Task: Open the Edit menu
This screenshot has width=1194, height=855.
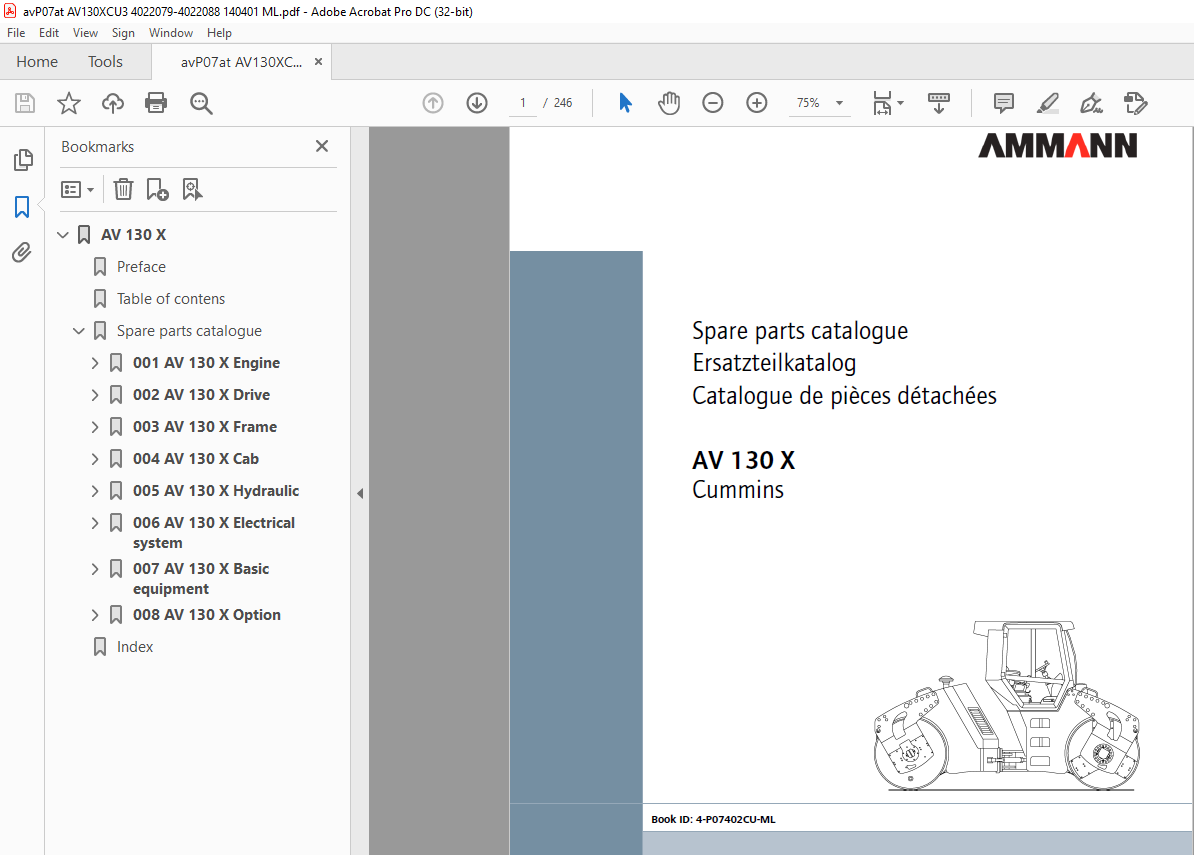Action: (49, 33)
